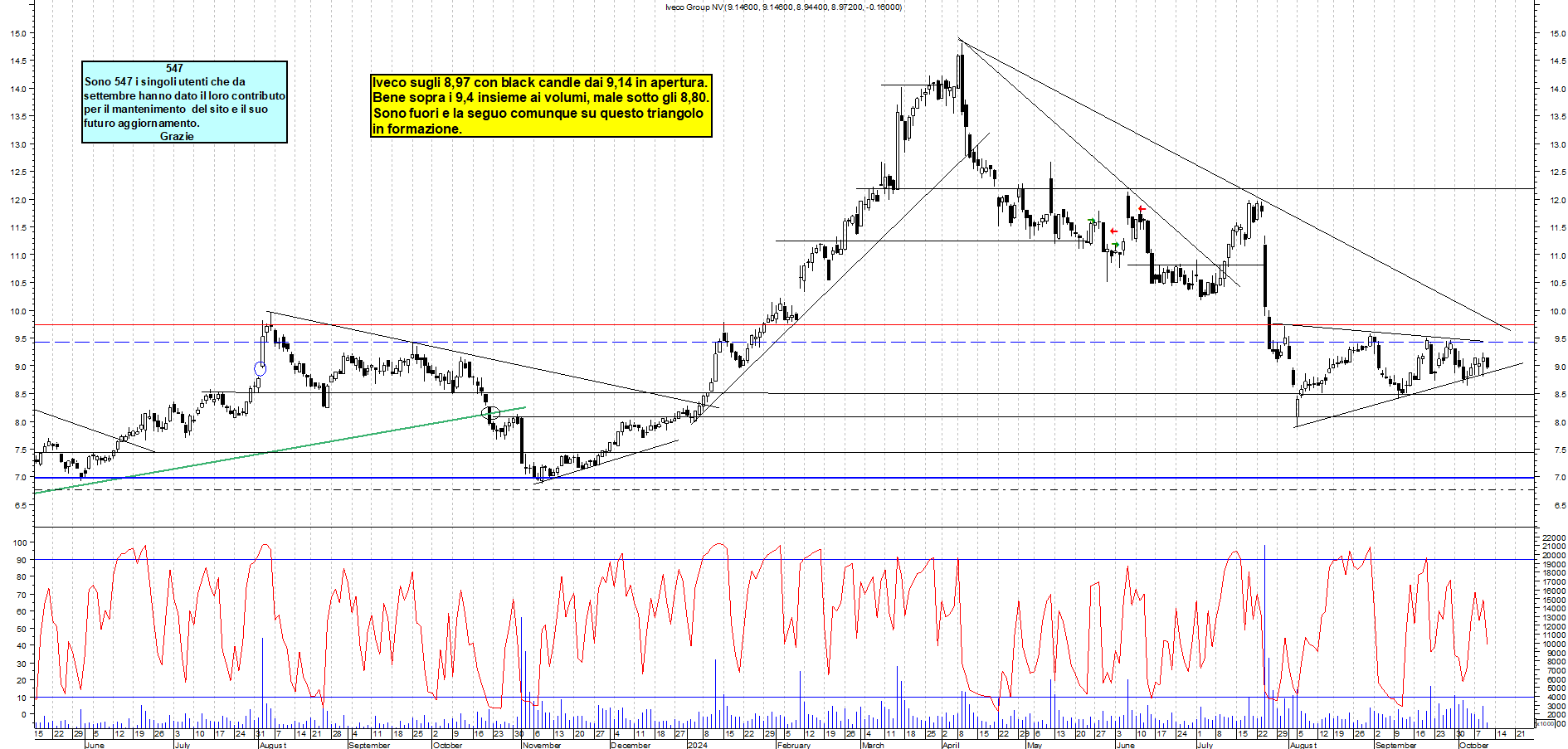This screenshot has height=749, width=1568.
Task: Click the 50 oscillator scale label
Action: 21,629
